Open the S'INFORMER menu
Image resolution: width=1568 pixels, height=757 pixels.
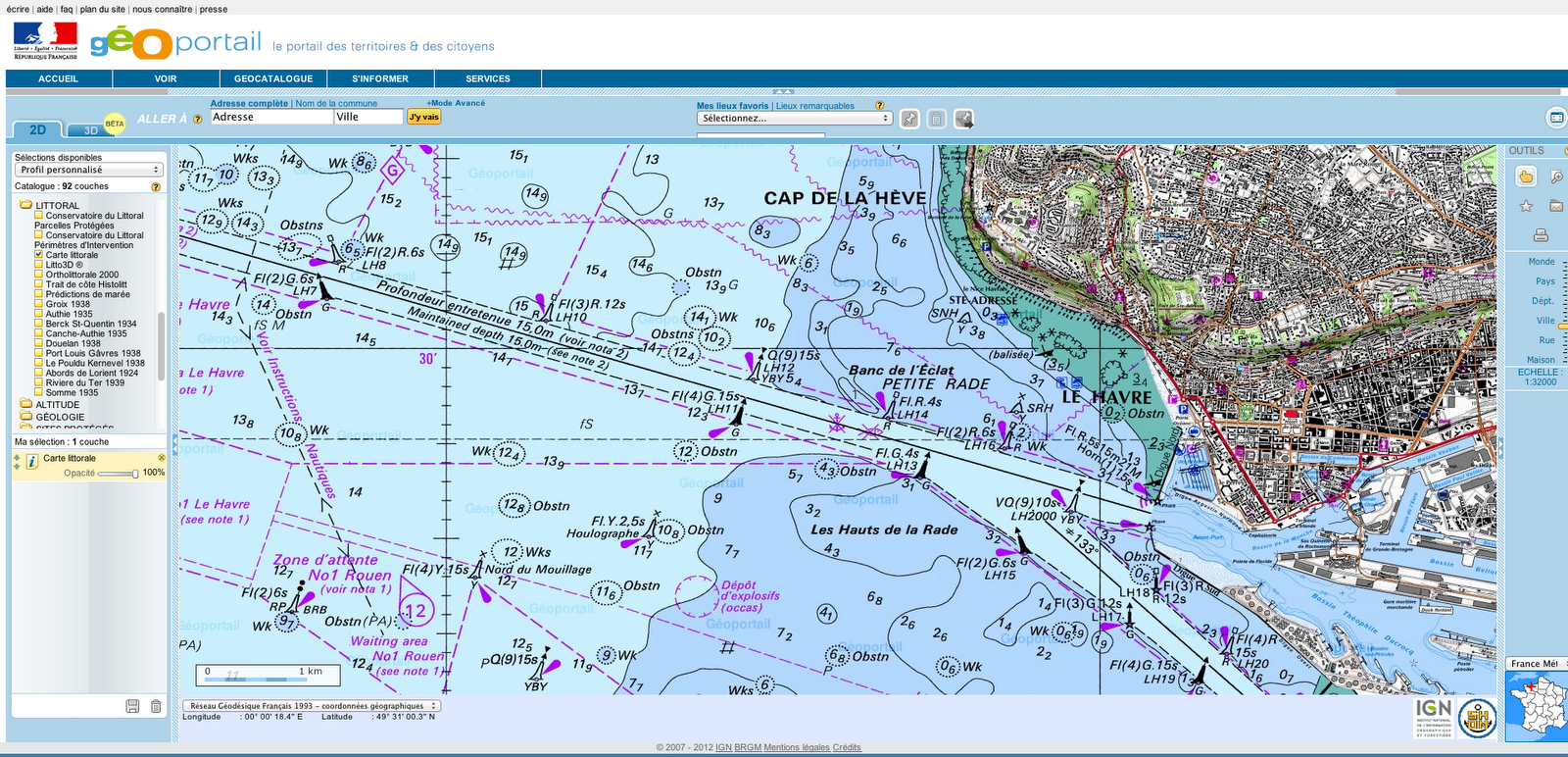point(380,78)
